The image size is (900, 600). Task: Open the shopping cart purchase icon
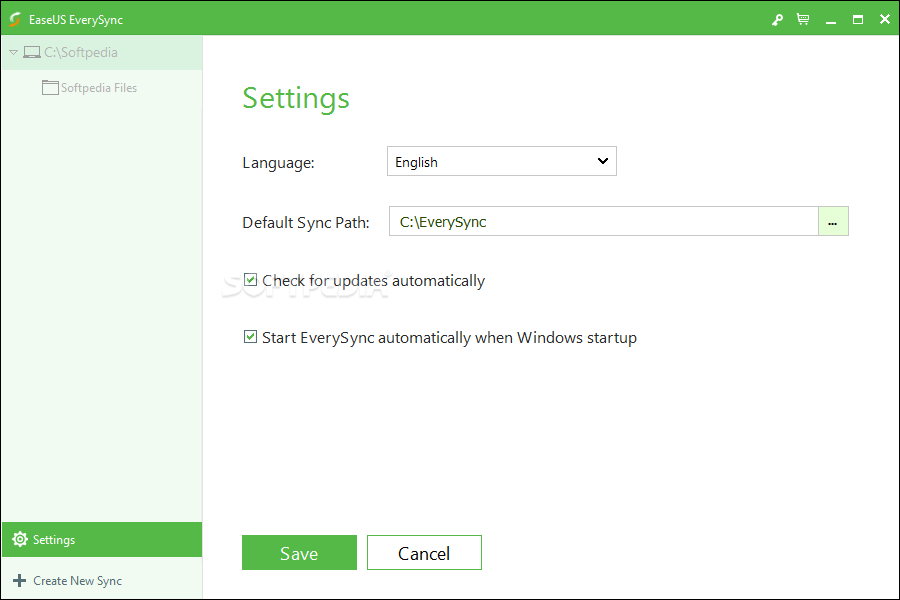click(x=803, y=20)
